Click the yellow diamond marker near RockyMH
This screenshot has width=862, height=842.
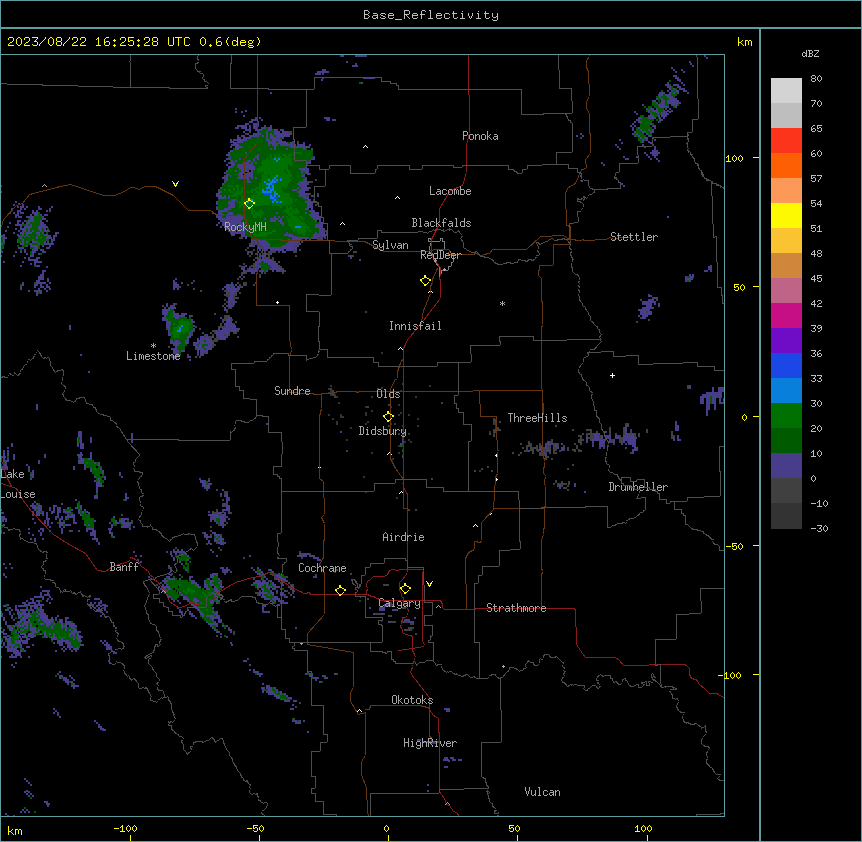point(249,204)
